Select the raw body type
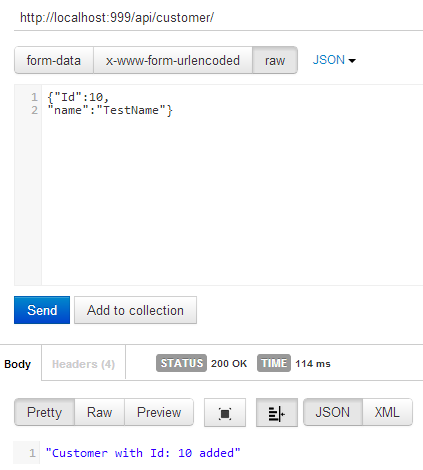423x470 pixels. (x=275, y=60)
